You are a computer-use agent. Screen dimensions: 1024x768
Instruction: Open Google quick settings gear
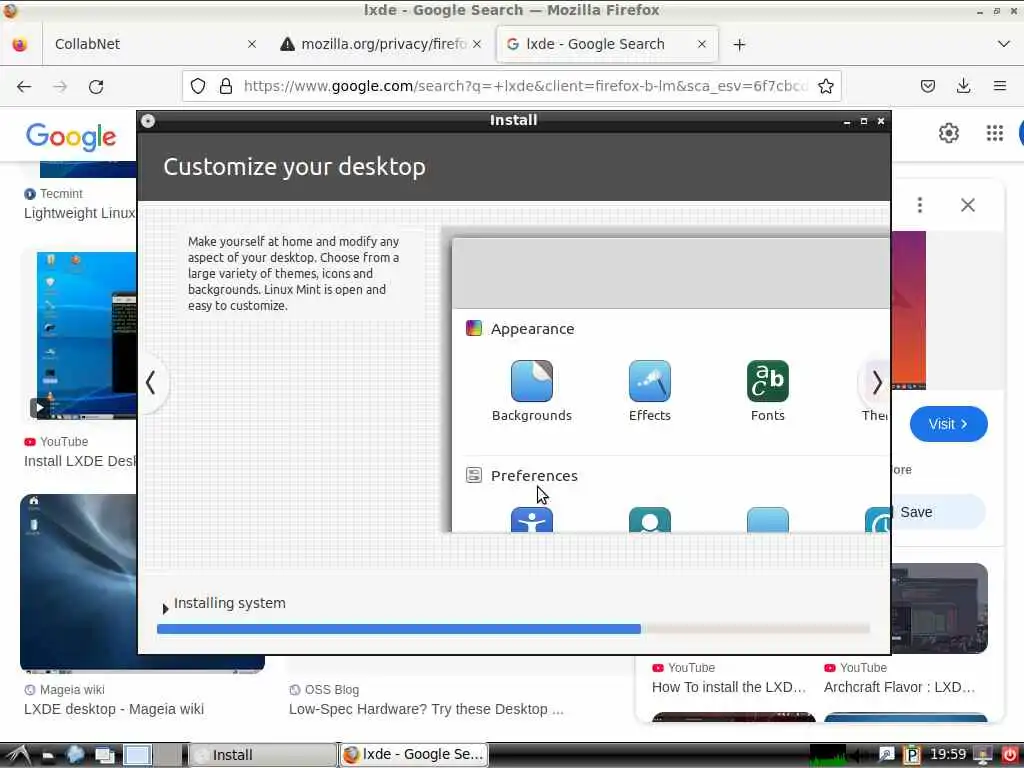(x=948, y=133)
